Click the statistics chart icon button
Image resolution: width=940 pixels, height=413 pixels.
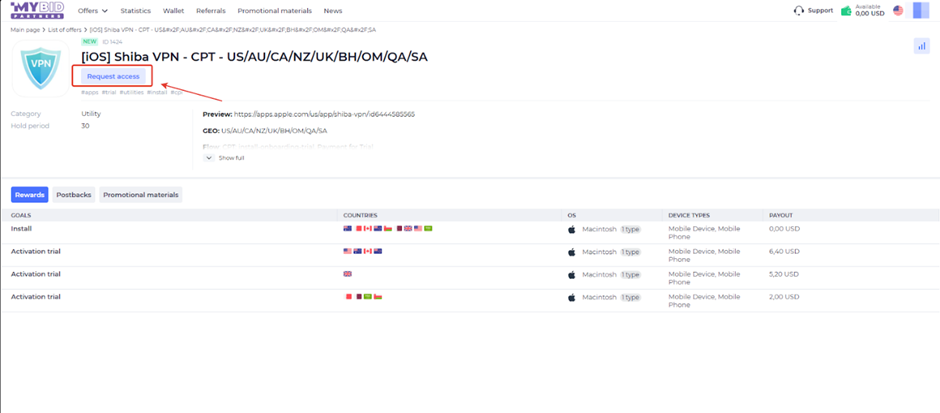point(921,46)
